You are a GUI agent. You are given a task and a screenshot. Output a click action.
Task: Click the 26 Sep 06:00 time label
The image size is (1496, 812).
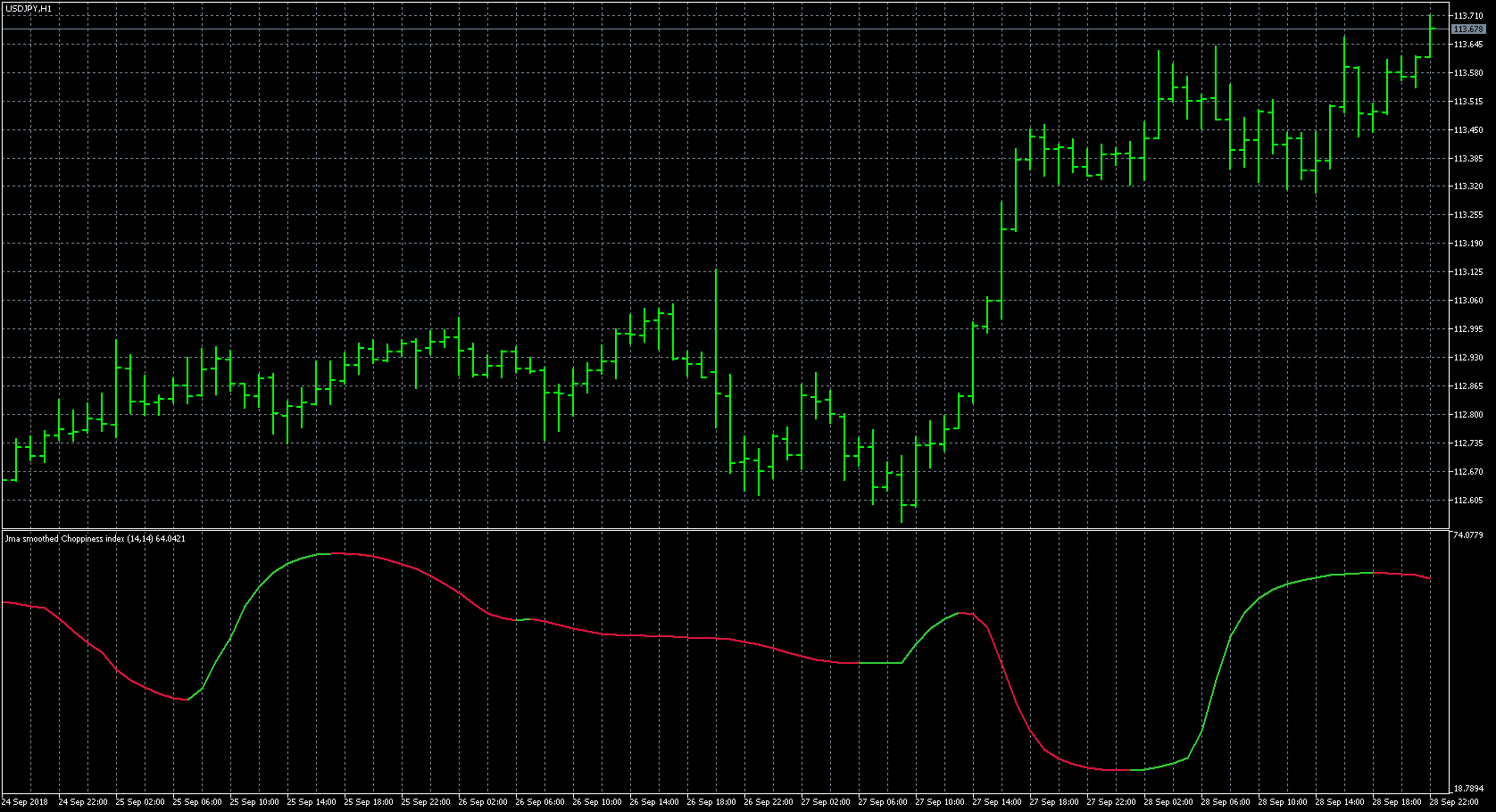tap(540, 802)
